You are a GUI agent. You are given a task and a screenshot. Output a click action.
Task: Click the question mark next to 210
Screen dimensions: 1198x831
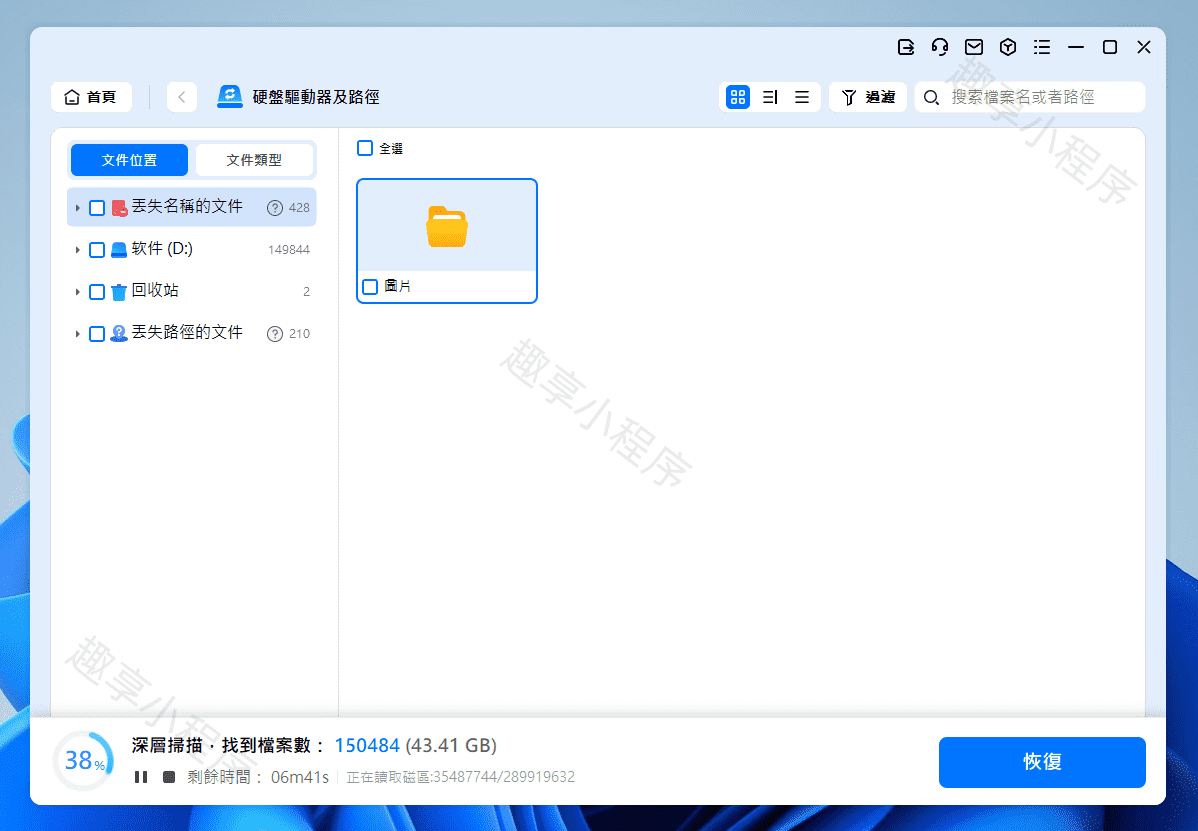point(274,334)
